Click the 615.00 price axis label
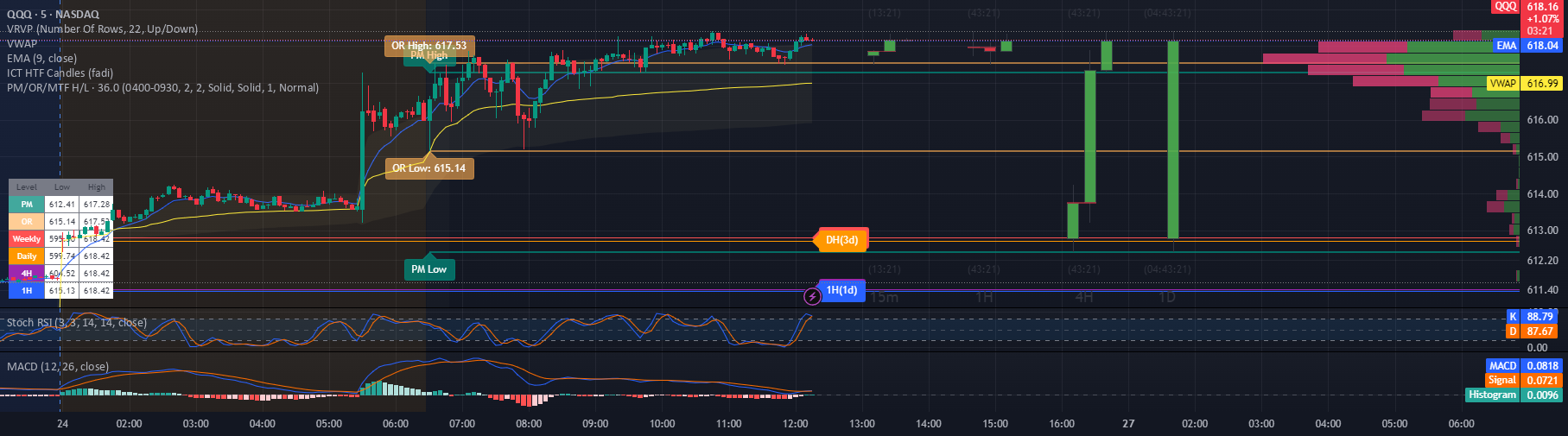Screen dimensions: 1568x436 point(1542,157)
